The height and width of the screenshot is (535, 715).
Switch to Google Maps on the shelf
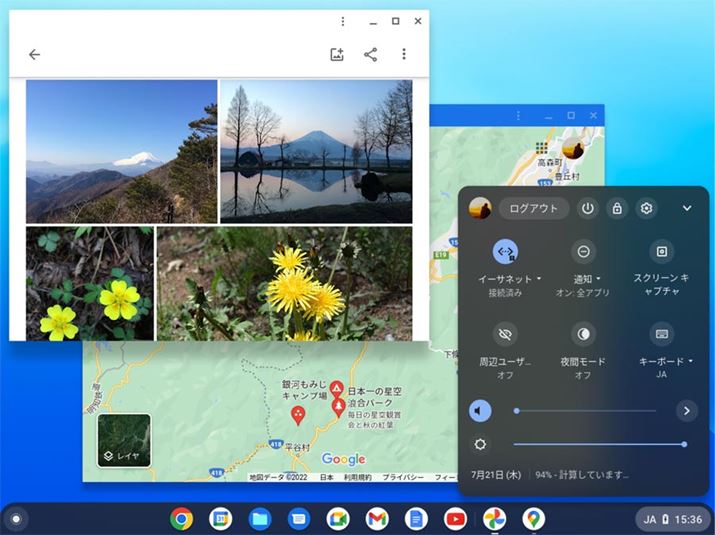coord(534,519)
